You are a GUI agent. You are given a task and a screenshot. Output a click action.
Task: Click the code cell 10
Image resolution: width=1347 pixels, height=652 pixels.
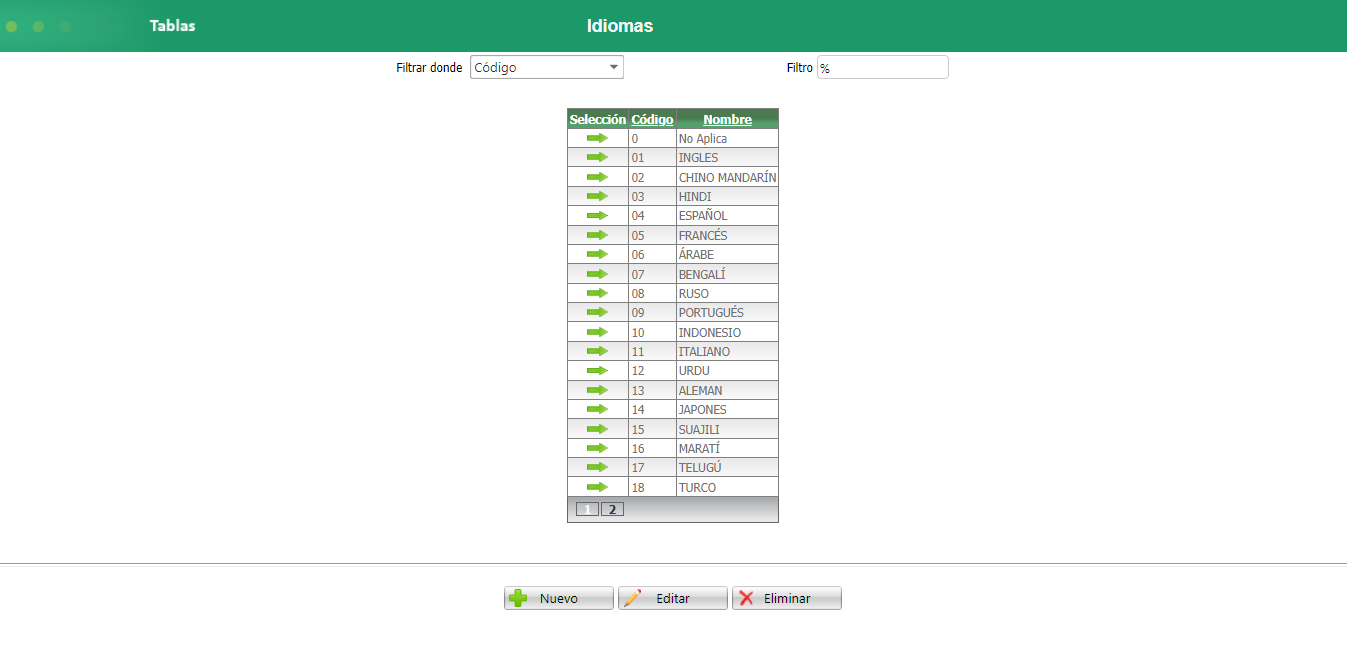click(x=652, y=332)
